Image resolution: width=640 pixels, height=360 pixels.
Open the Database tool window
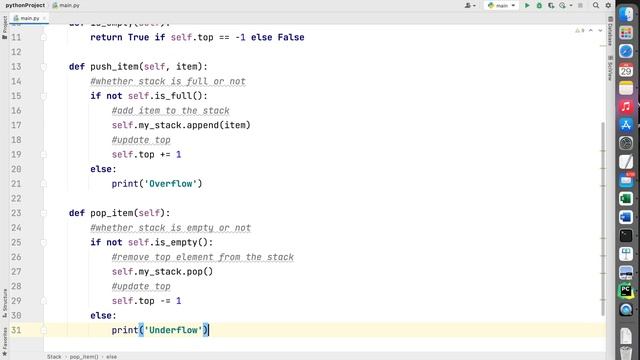(x=610, y=31)
